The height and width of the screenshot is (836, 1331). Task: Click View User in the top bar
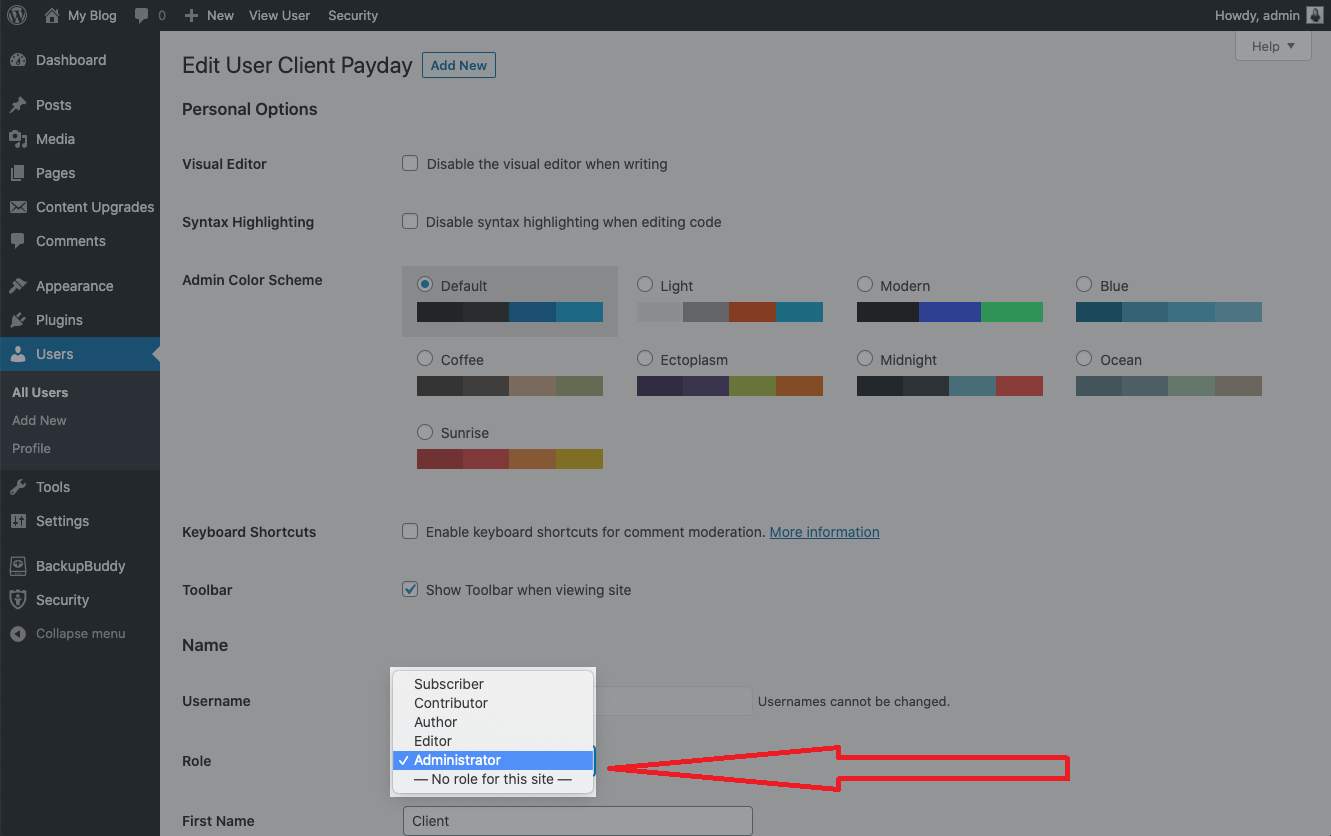(x=279, y=15)
